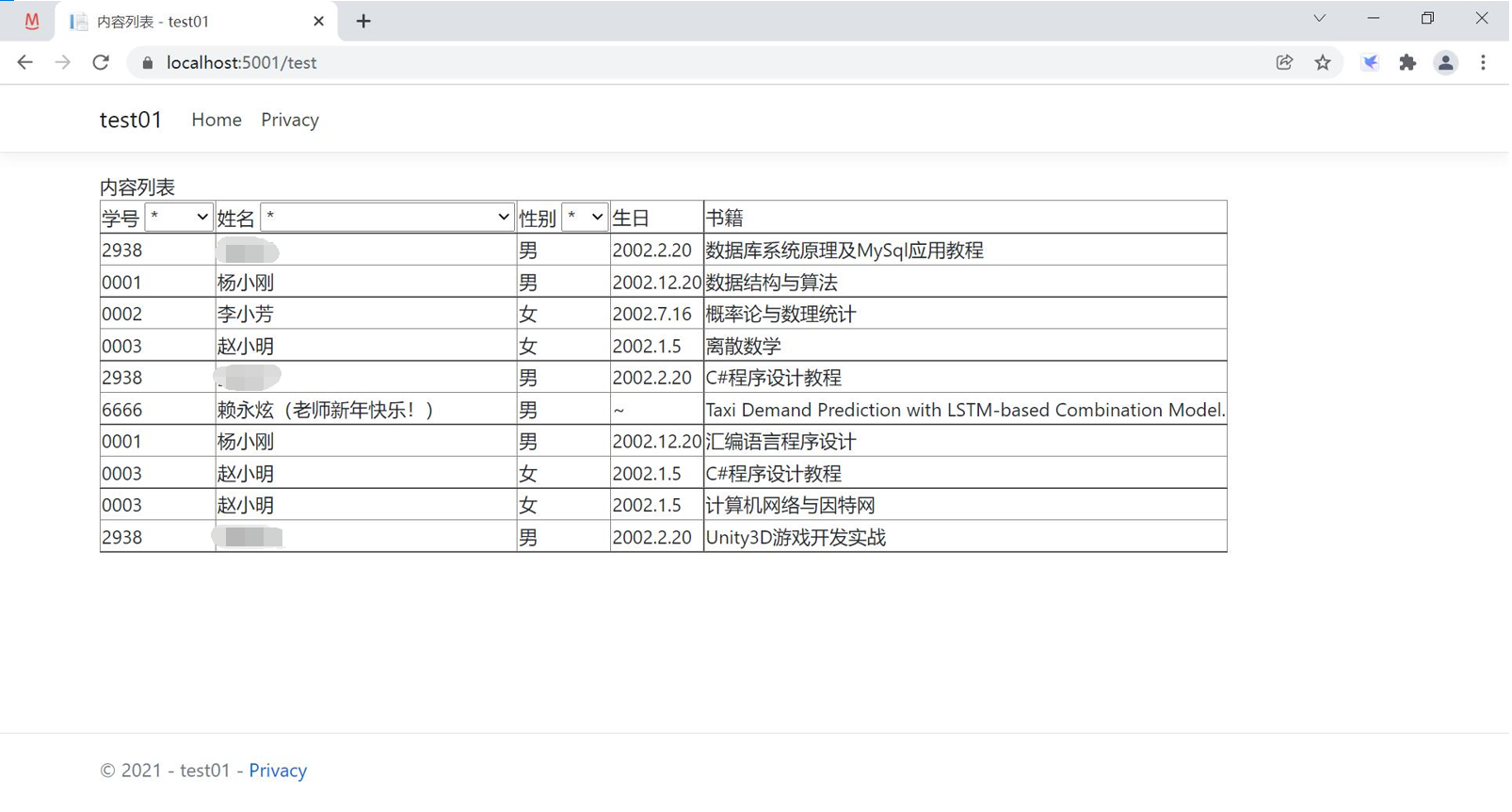
Task: Expand the 姓名 filter dropdown
Action: (387, 218)
